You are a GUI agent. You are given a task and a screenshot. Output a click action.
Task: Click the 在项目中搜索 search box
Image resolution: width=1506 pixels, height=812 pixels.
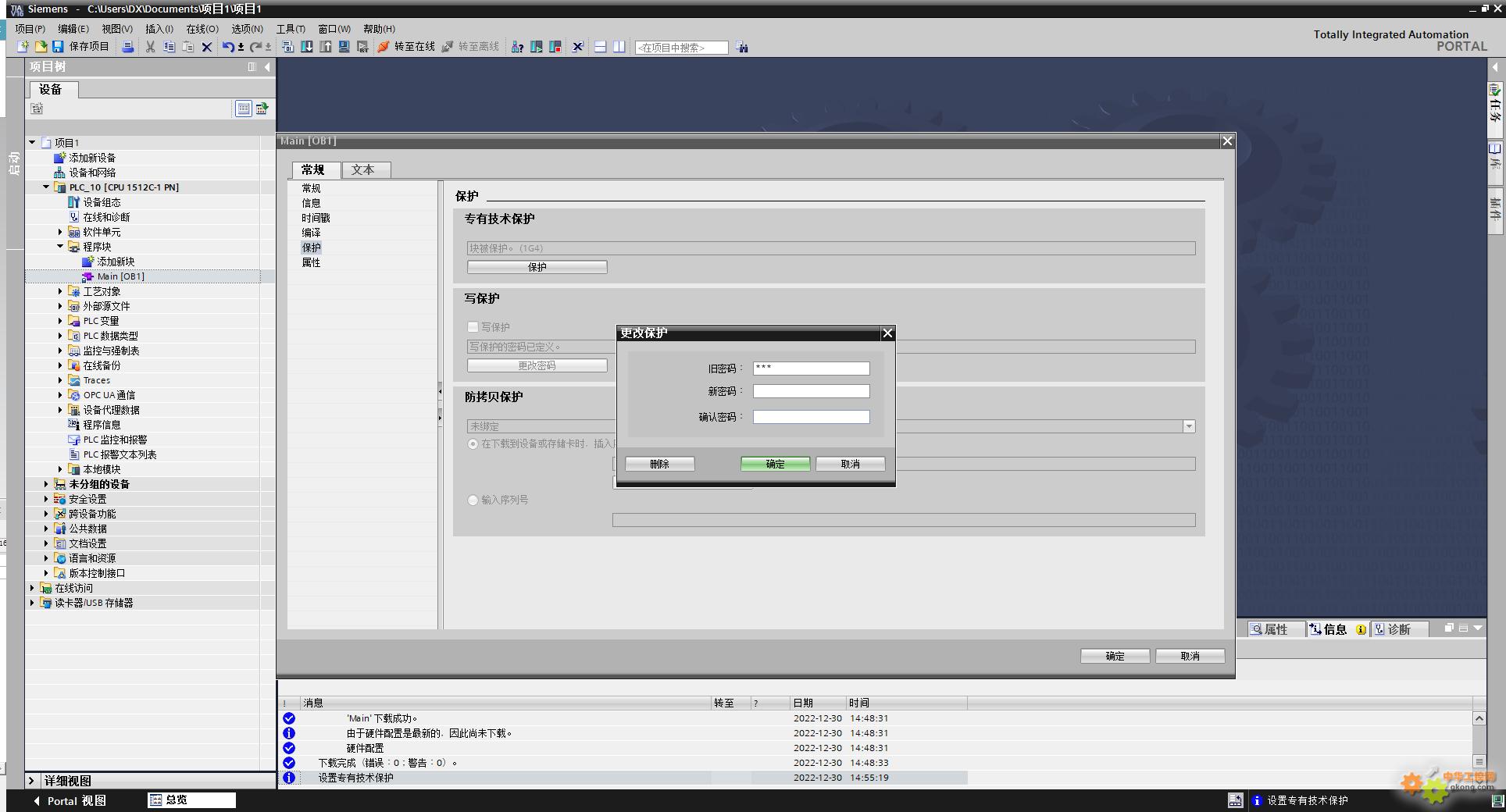coord(681,48)
